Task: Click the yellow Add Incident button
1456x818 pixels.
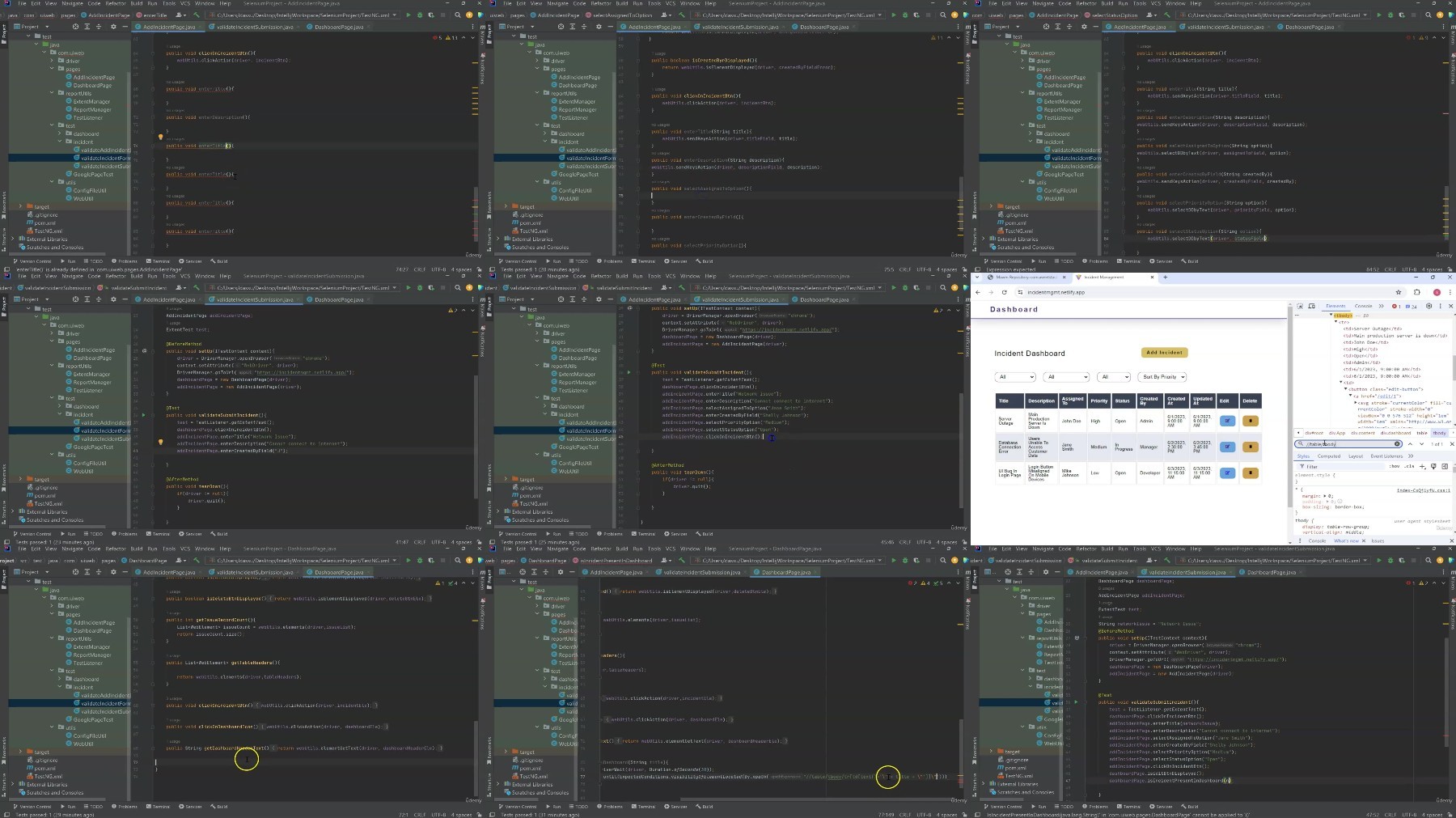Action: click(x=1165, y=353)
